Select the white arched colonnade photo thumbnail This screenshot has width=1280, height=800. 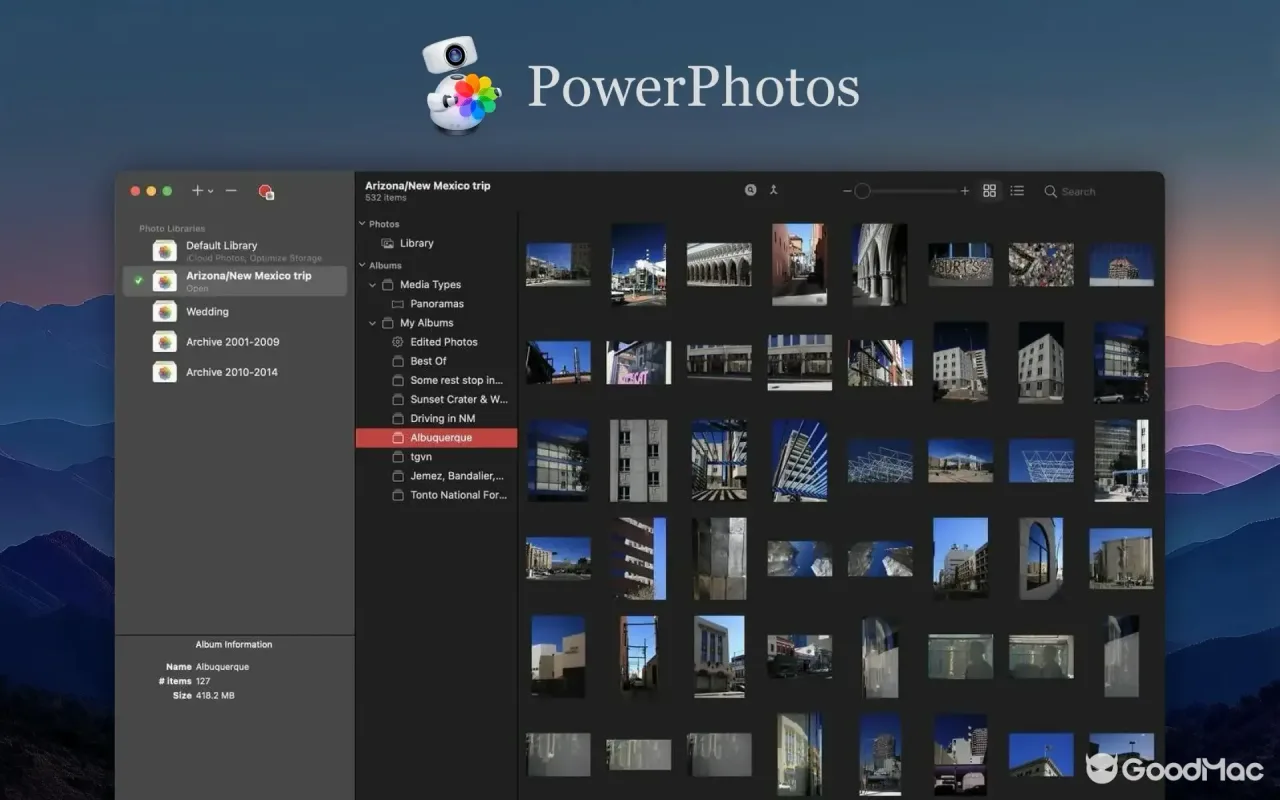click(719, 264)
